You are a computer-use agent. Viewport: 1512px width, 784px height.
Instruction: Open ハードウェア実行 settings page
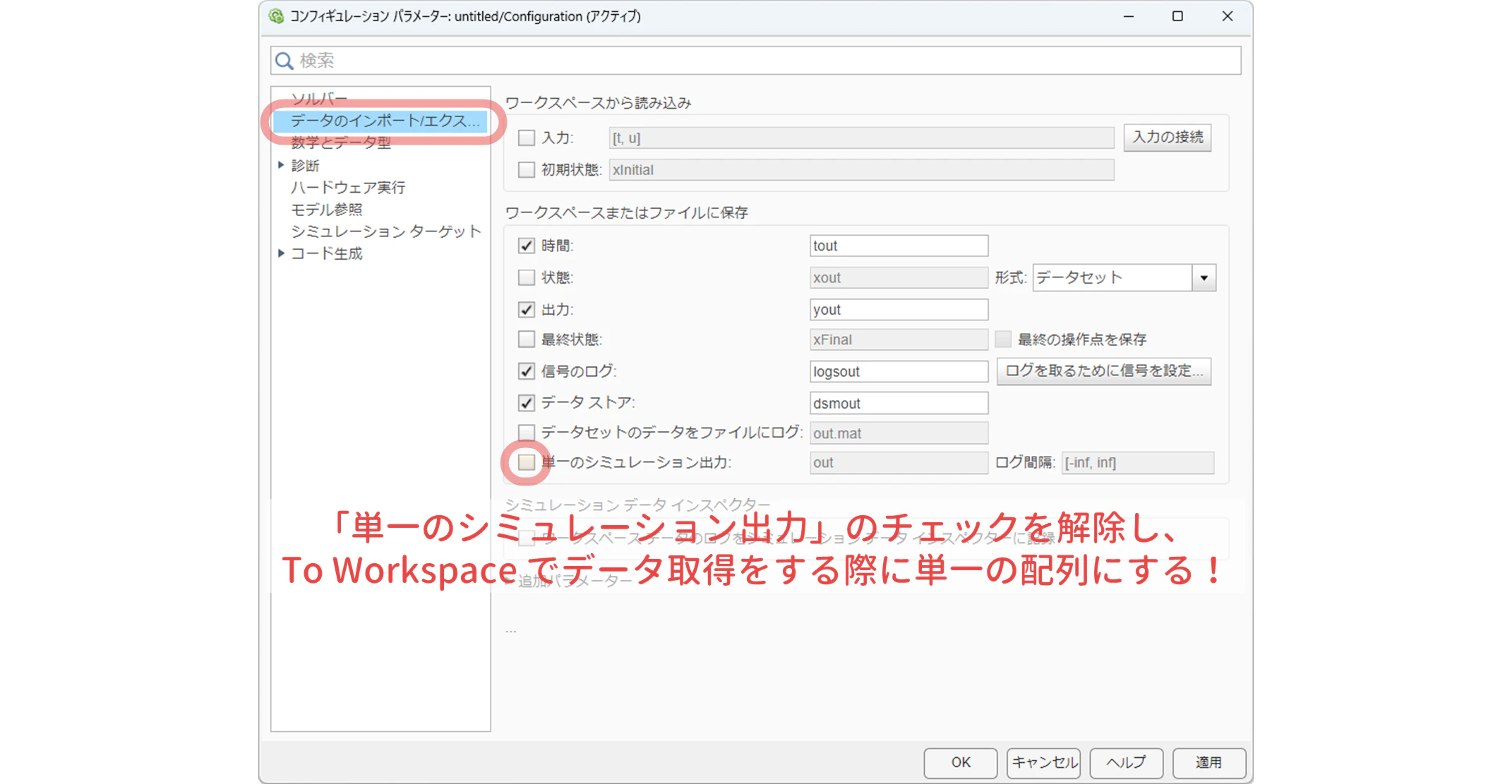[x=348, y=188]
